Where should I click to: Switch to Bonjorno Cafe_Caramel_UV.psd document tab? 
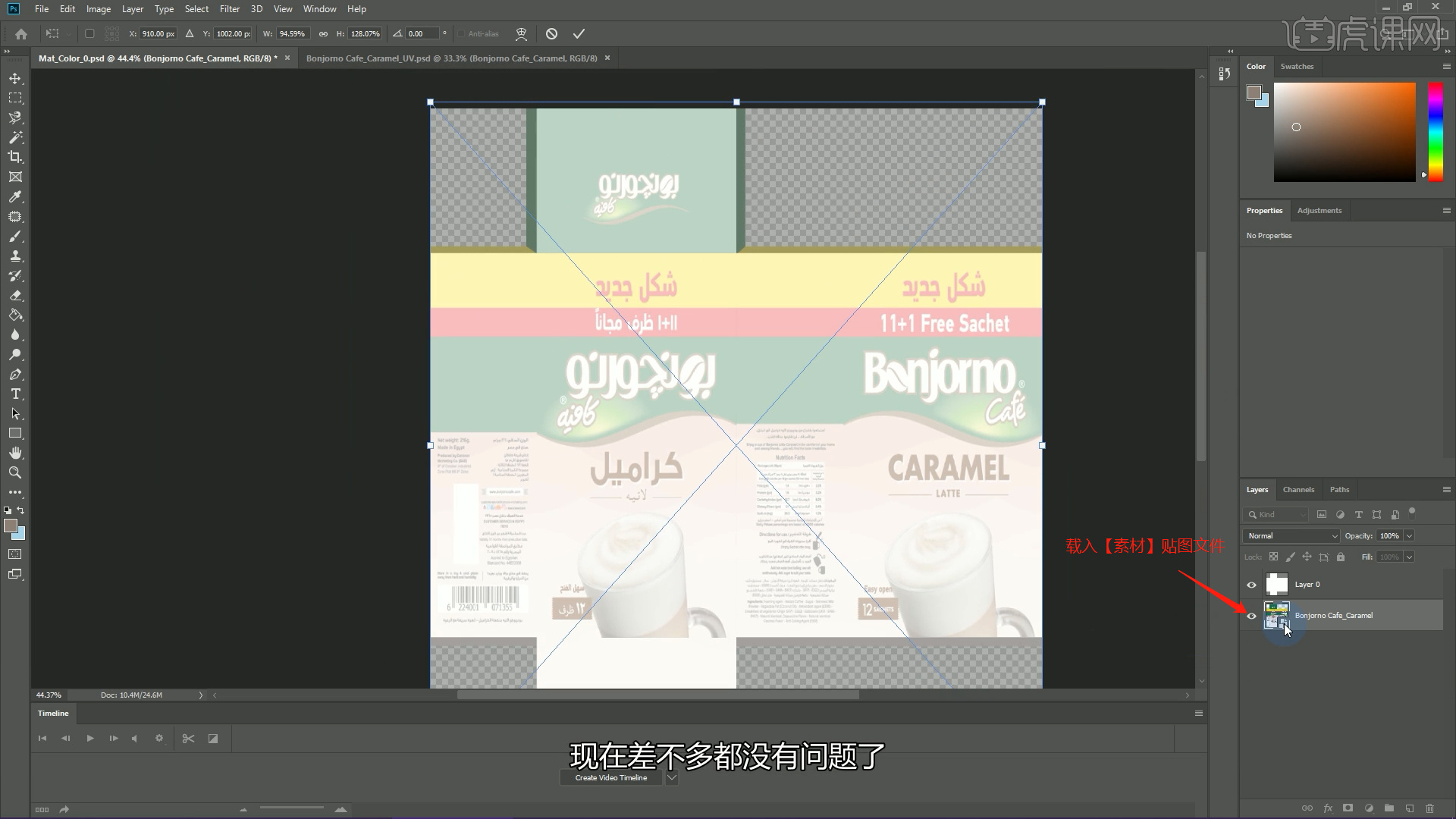[x=451, y=58]
